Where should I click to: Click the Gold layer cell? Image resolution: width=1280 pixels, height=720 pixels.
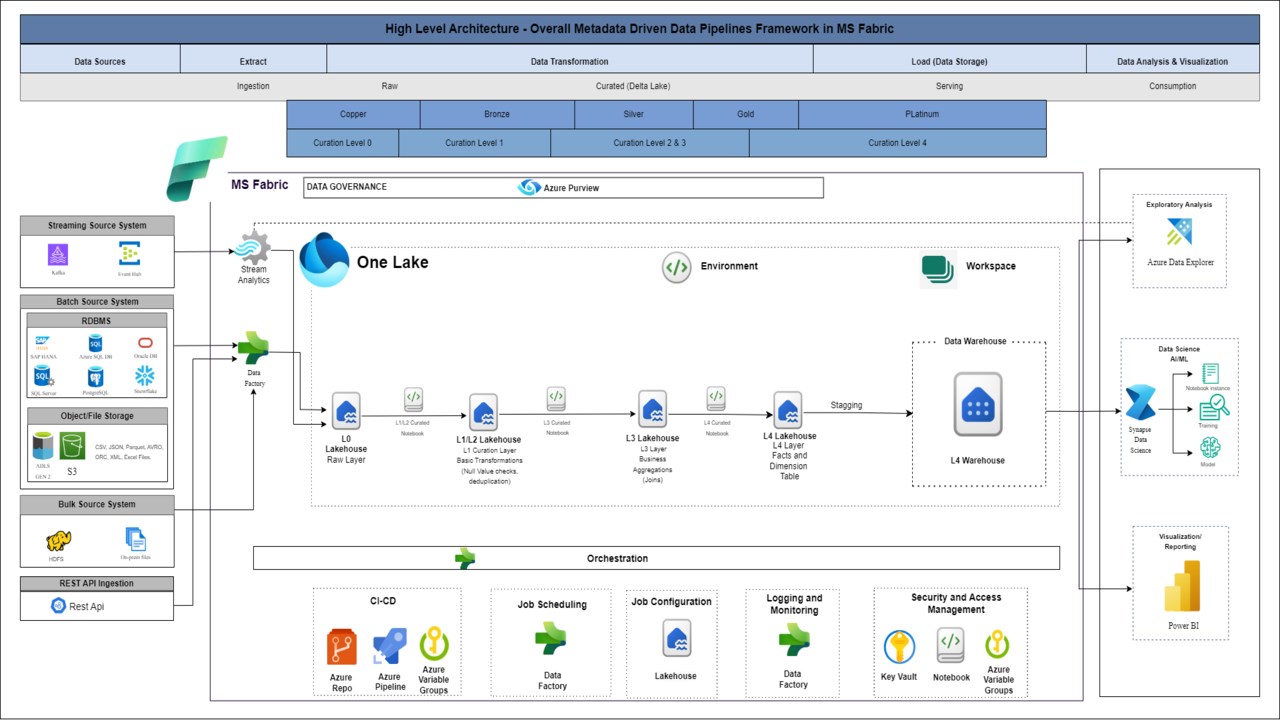(746, 114)
